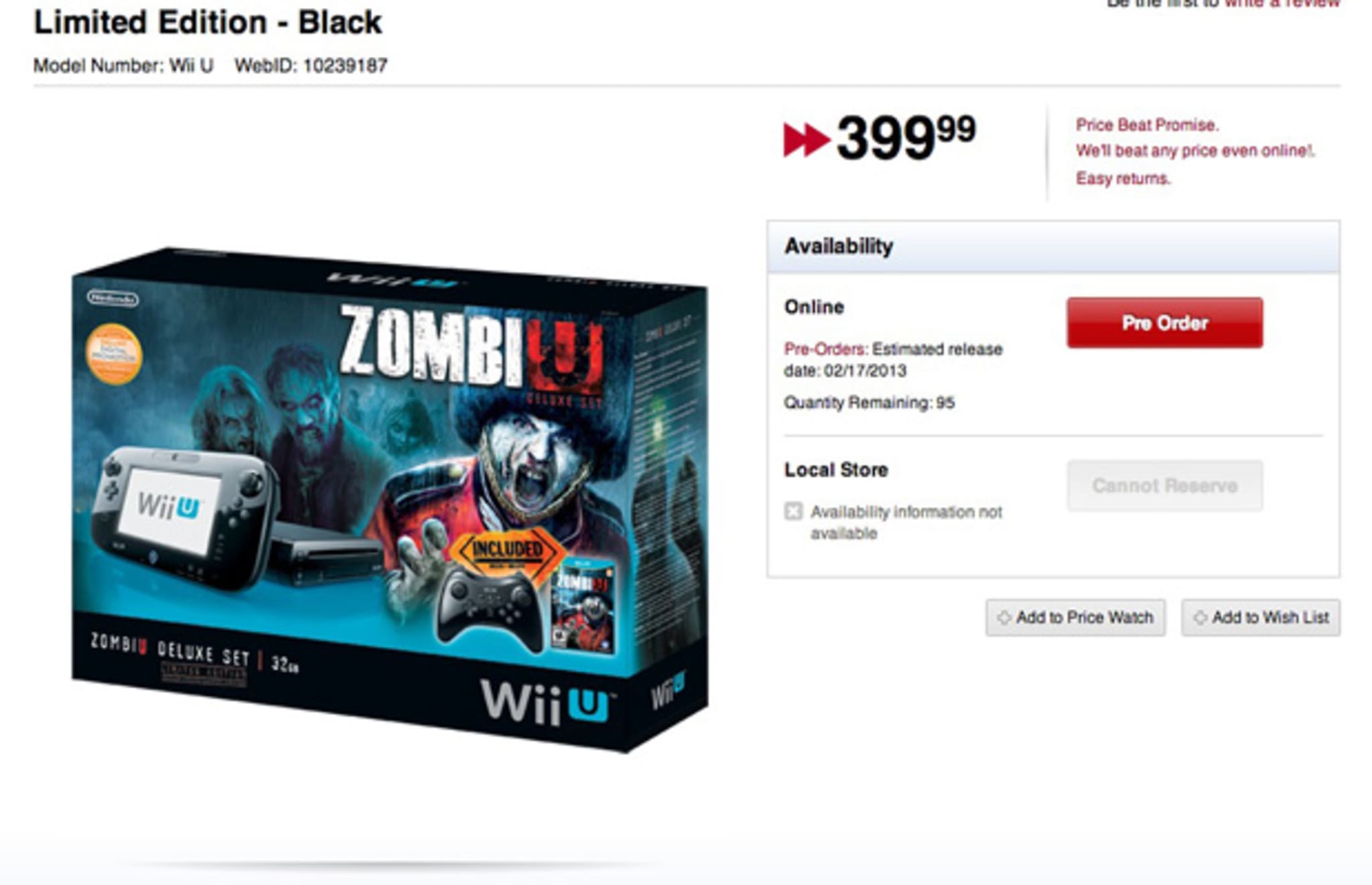Click the Quantity Remaining: 95 text

[869, 403]
